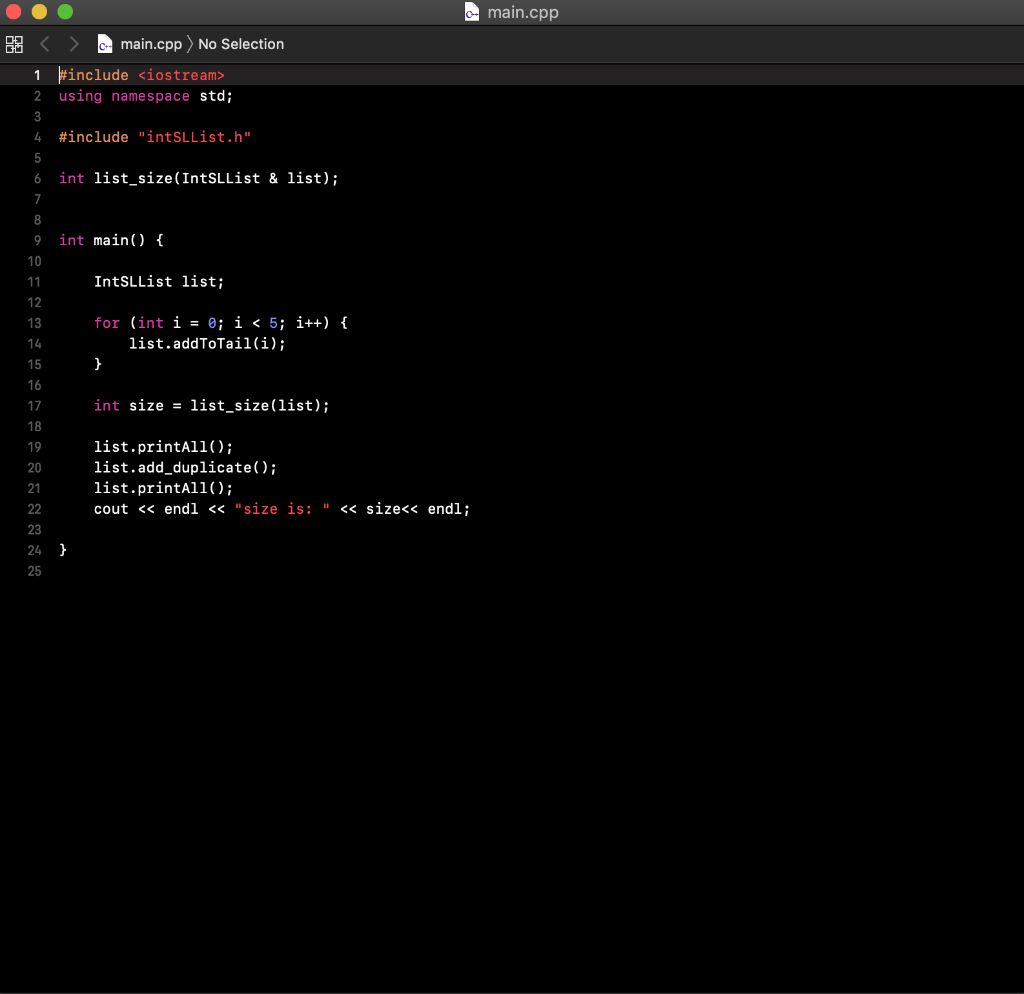Click the main.cpp title in the title bar
The image size is (1024, 994).
(522, 12)
